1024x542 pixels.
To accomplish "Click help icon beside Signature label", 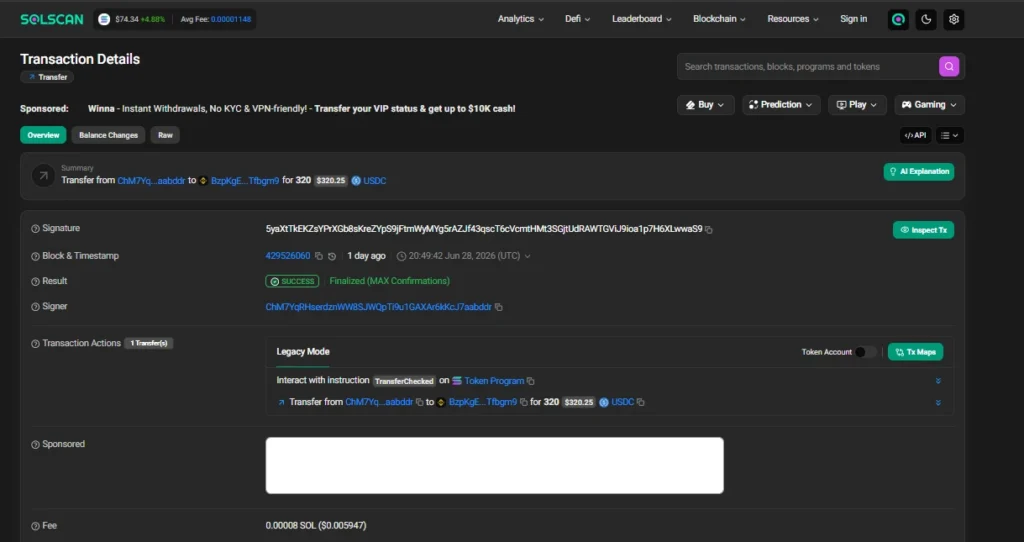I will click(x=35, y=229).
